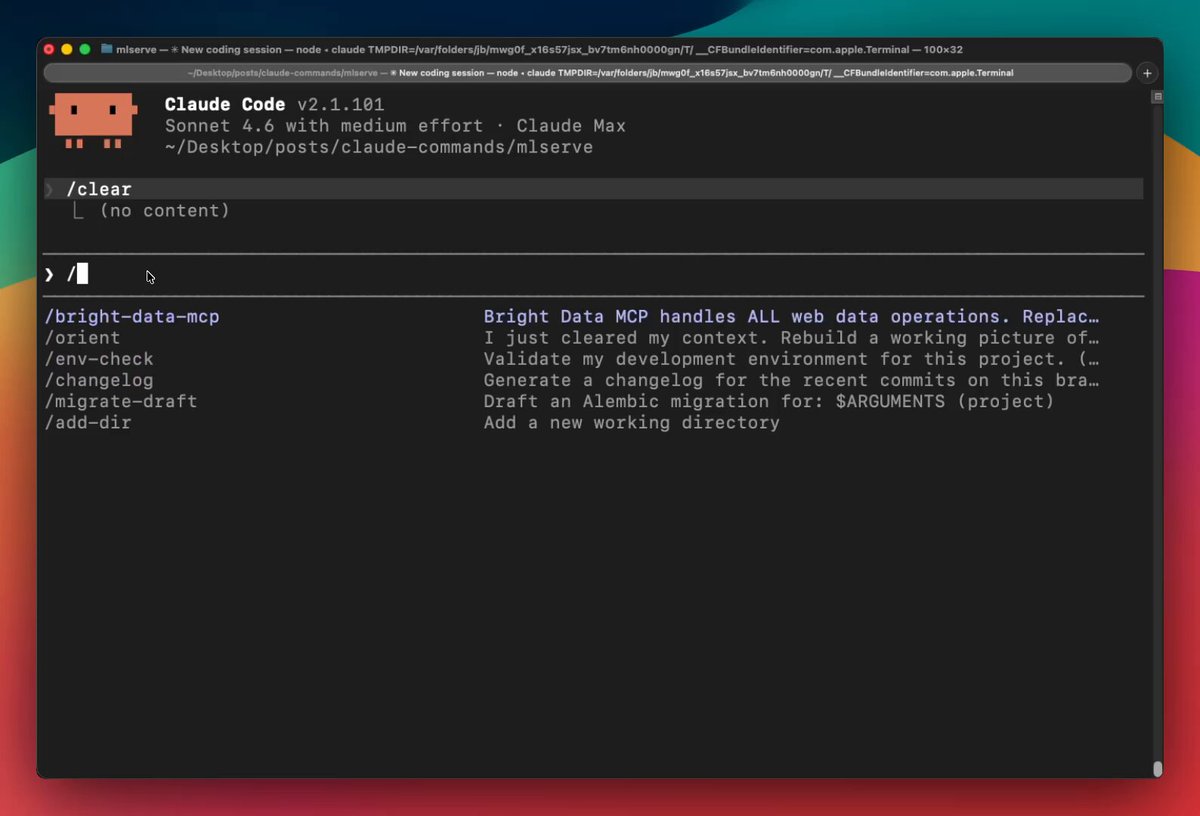Select the /bright-data-mcp command
The width and height of the screenshot is (1200, 816).
pos(132,317)
